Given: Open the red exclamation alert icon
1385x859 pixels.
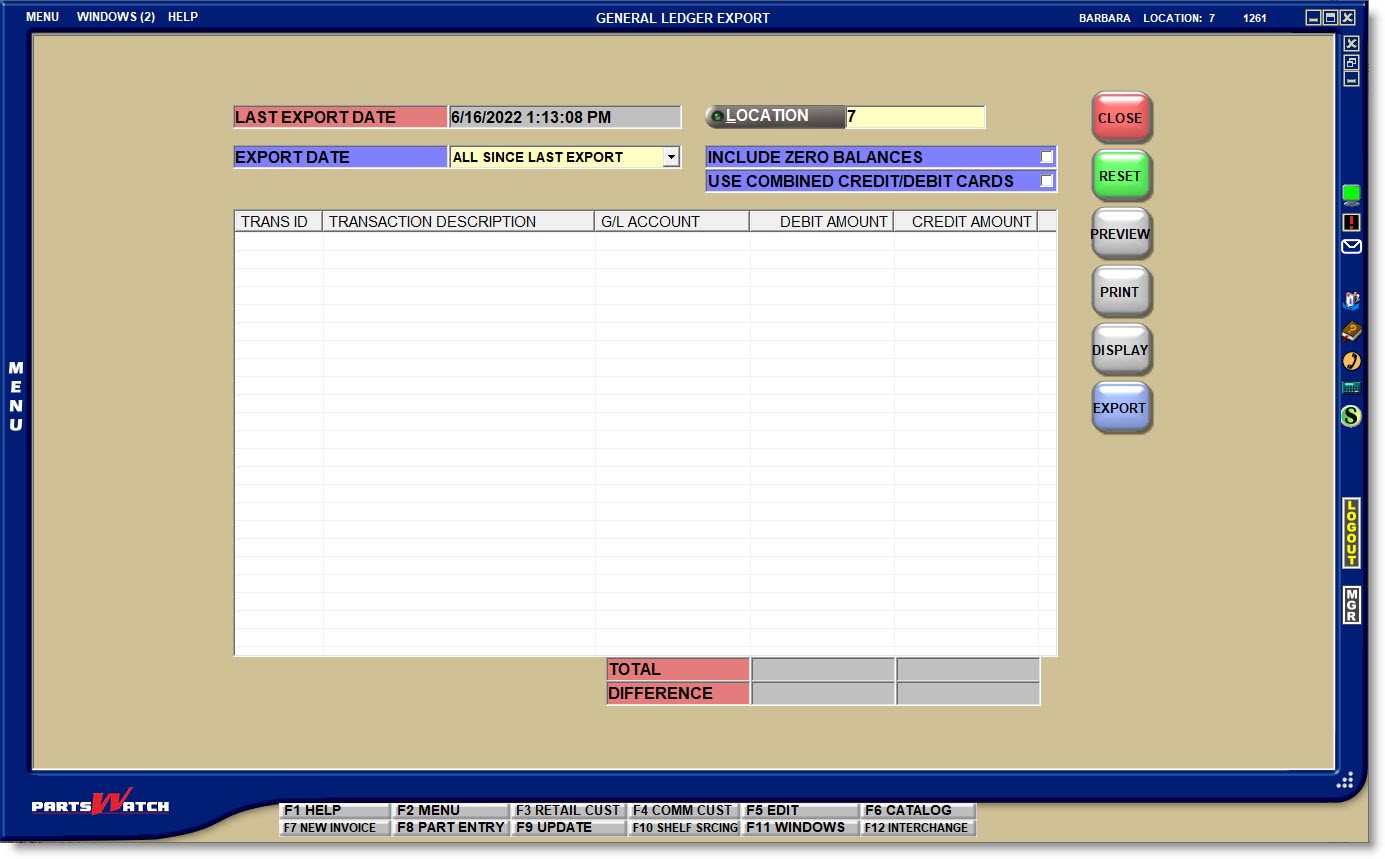Looking at the screenshot, I should [1351, 222].
